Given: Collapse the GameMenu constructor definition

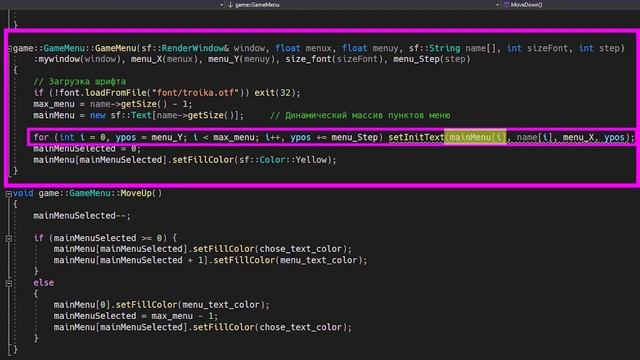Looking at the screenshot, I should click(x=9, y=49).
